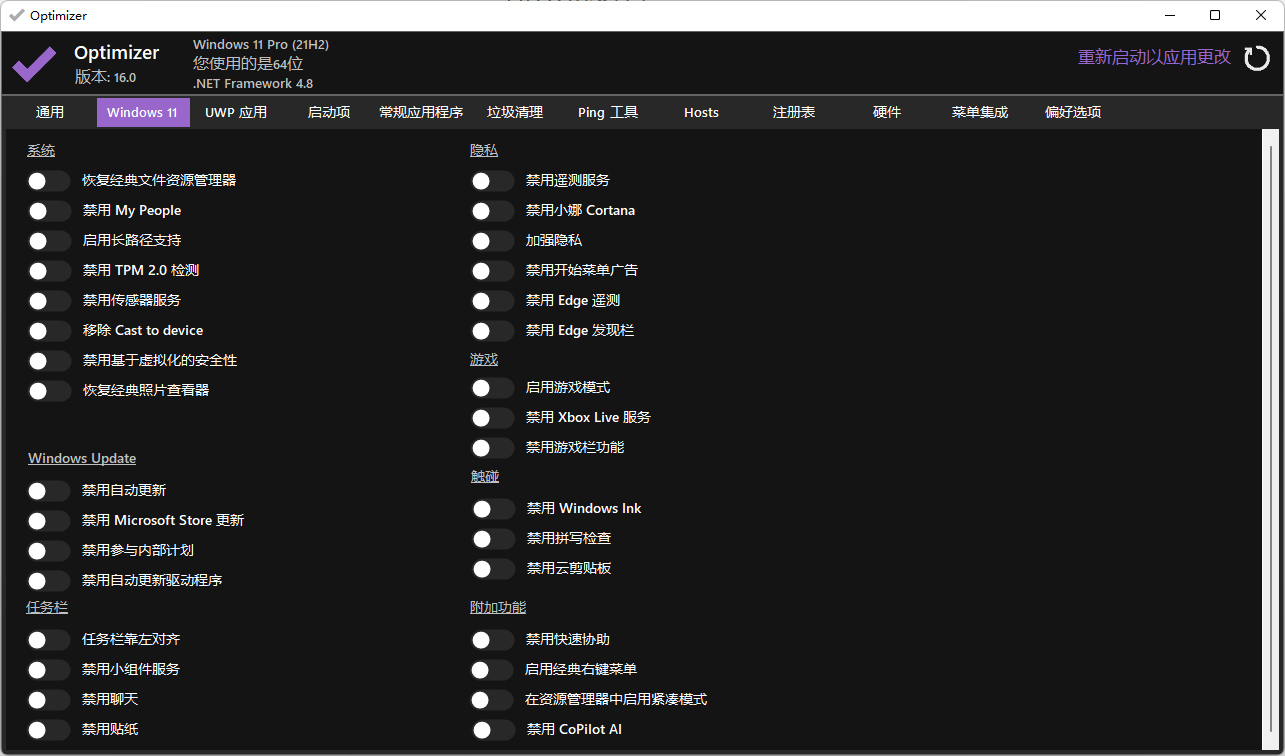Click the Optimizer title bar icon
This screenshot has width=1285, height=756.
[16, 15]
